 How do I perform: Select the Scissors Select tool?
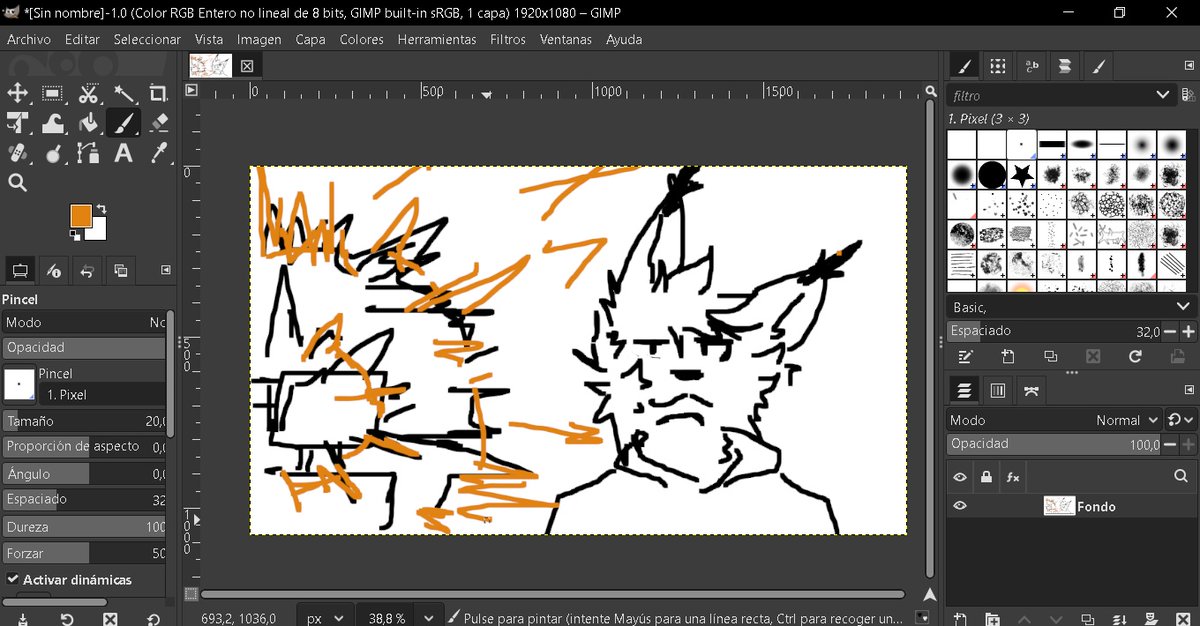click(x=88, y=93)
